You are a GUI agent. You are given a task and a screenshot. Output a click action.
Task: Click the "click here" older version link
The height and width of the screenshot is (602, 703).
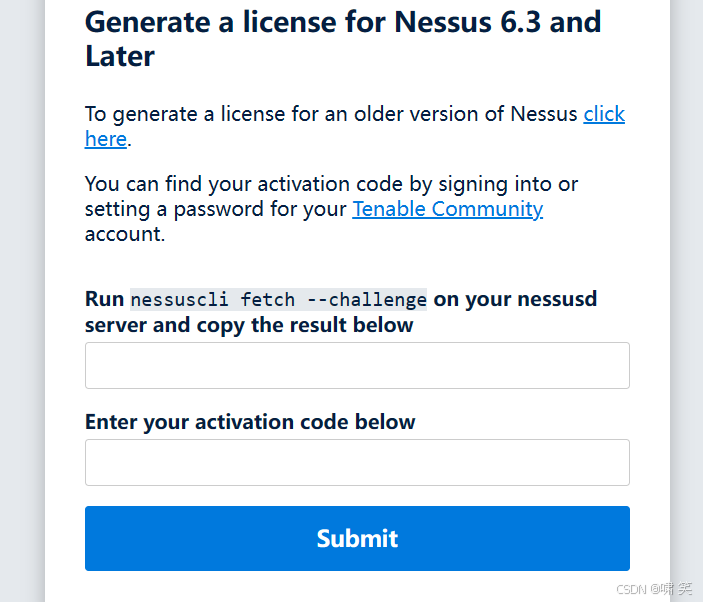pos(603,114)
